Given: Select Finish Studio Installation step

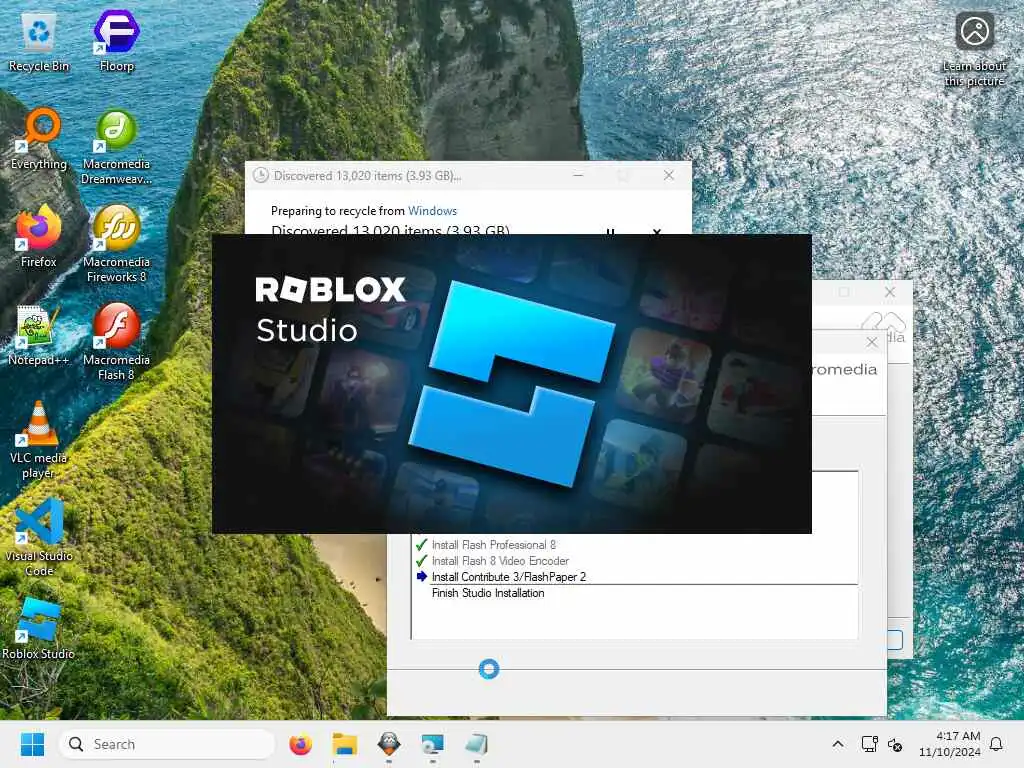Looking at the screenshot, I should [488, 593].
